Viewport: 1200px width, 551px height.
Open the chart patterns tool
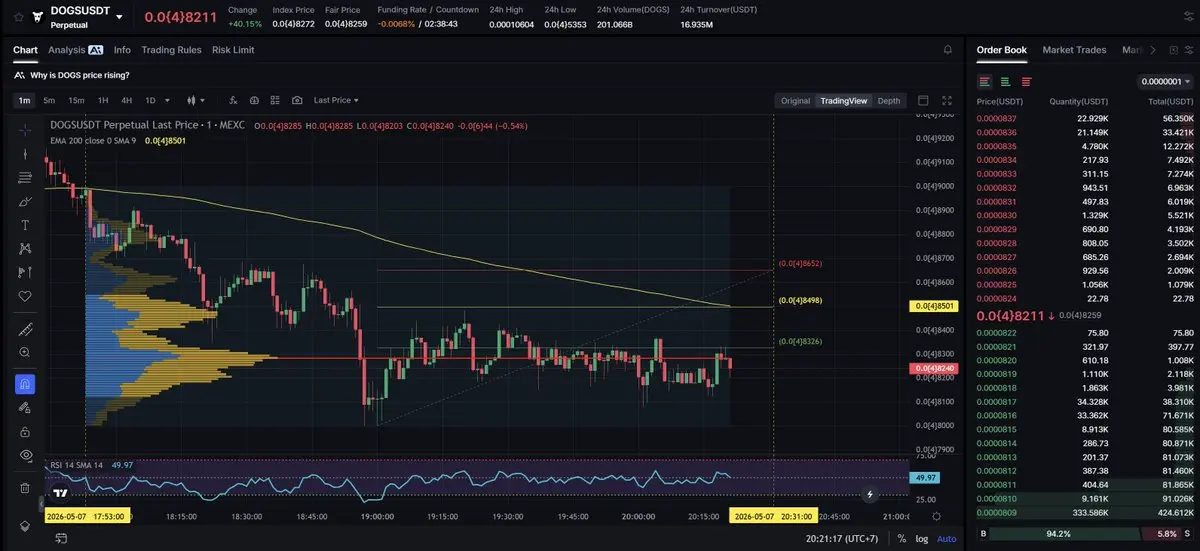[x=25, y=249]
